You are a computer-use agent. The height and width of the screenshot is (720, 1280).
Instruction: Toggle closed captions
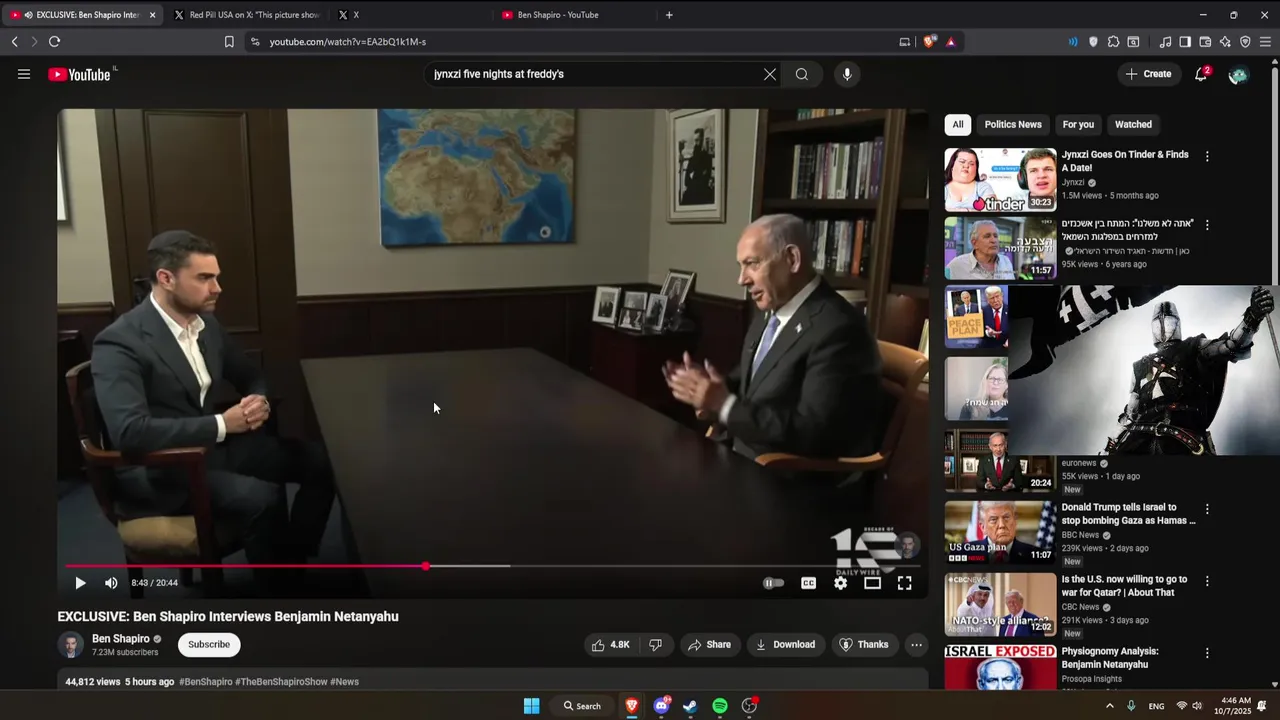pos(808,583)
